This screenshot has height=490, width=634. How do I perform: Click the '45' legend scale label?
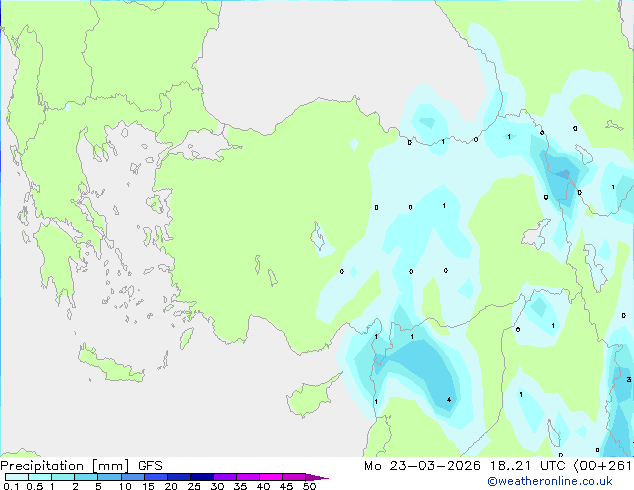286,486
